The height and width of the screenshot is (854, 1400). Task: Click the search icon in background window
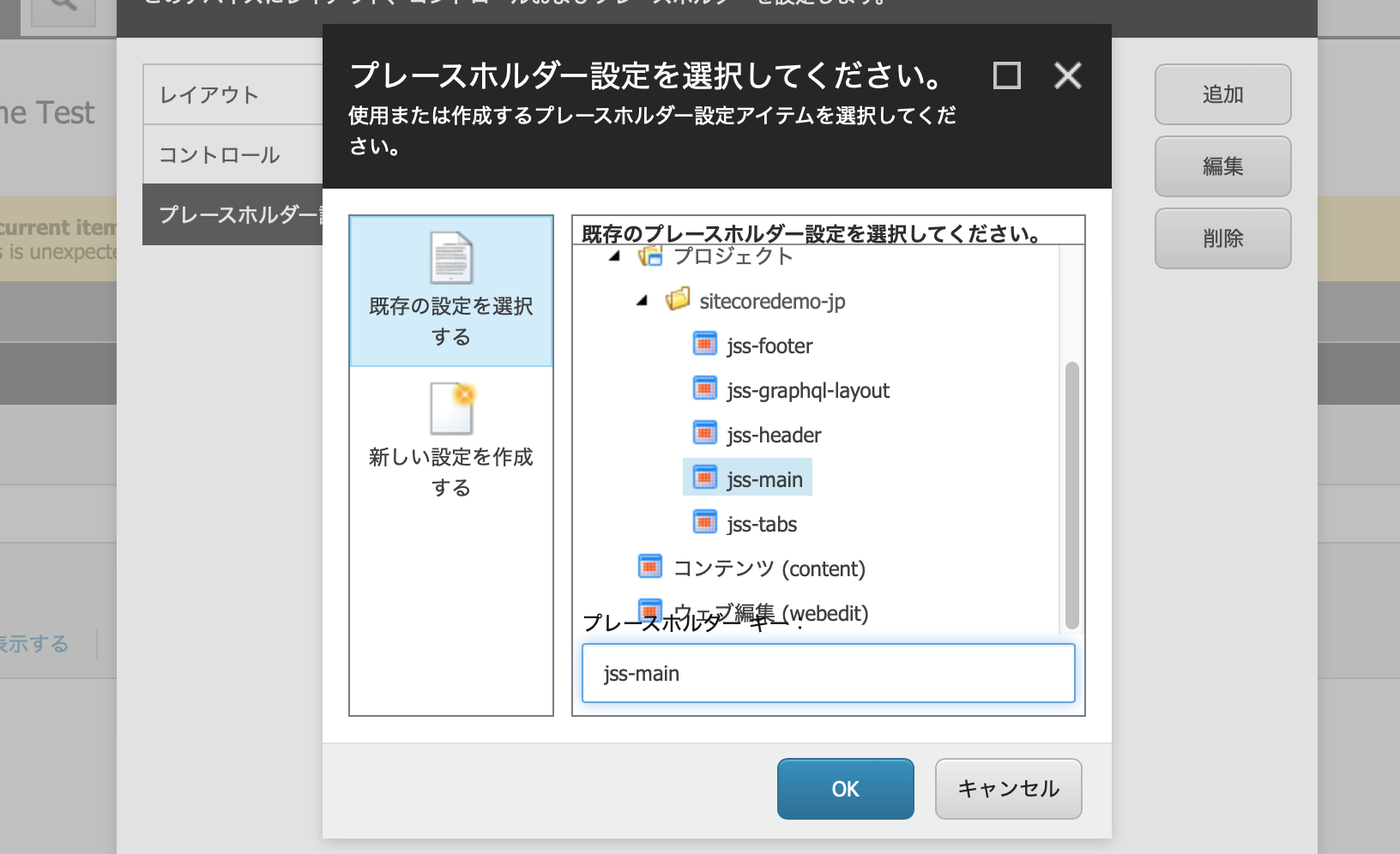(63, 7)
